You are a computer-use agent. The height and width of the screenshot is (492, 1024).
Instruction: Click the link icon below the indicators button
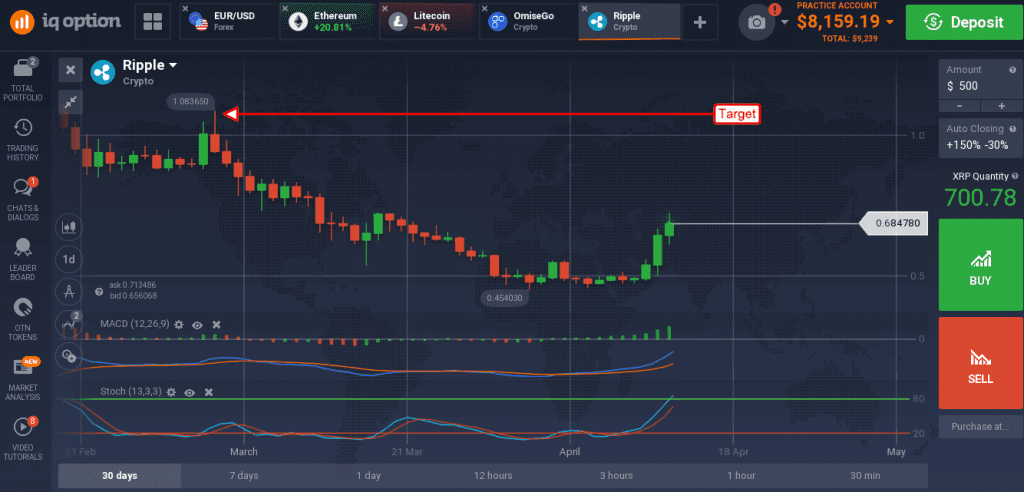69,355
